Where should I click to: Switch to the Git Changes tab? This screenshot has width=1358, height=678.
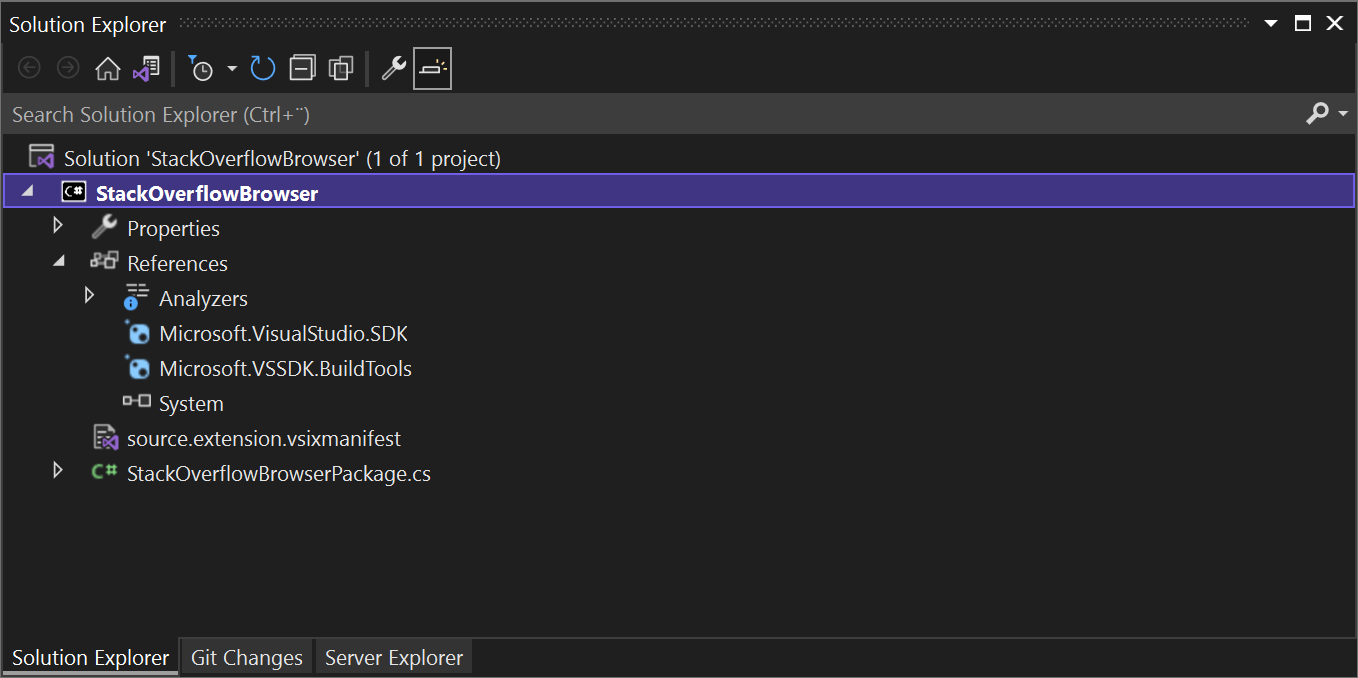click(246, 656)
